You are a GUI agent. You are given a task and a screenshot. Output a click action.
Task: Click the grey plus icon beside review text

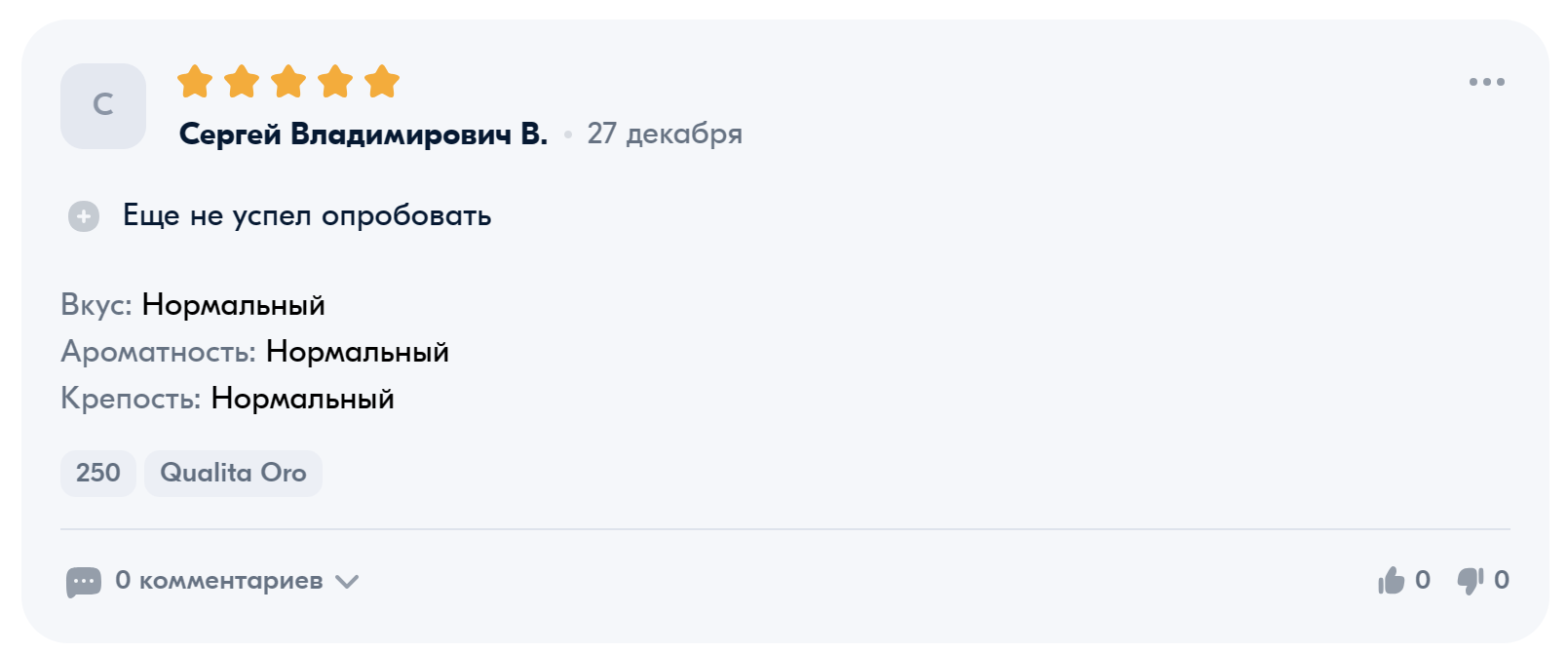(x=84, y=215)
